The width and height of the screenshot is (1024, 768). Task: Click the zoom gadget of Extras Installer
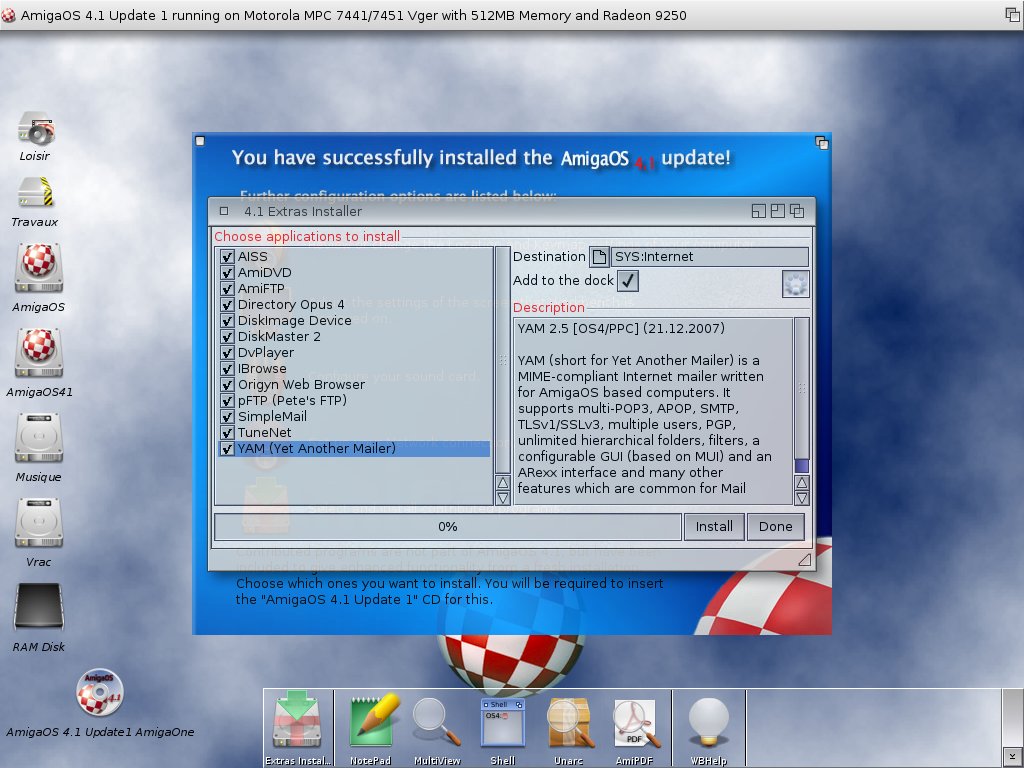(x=777, y=211)
